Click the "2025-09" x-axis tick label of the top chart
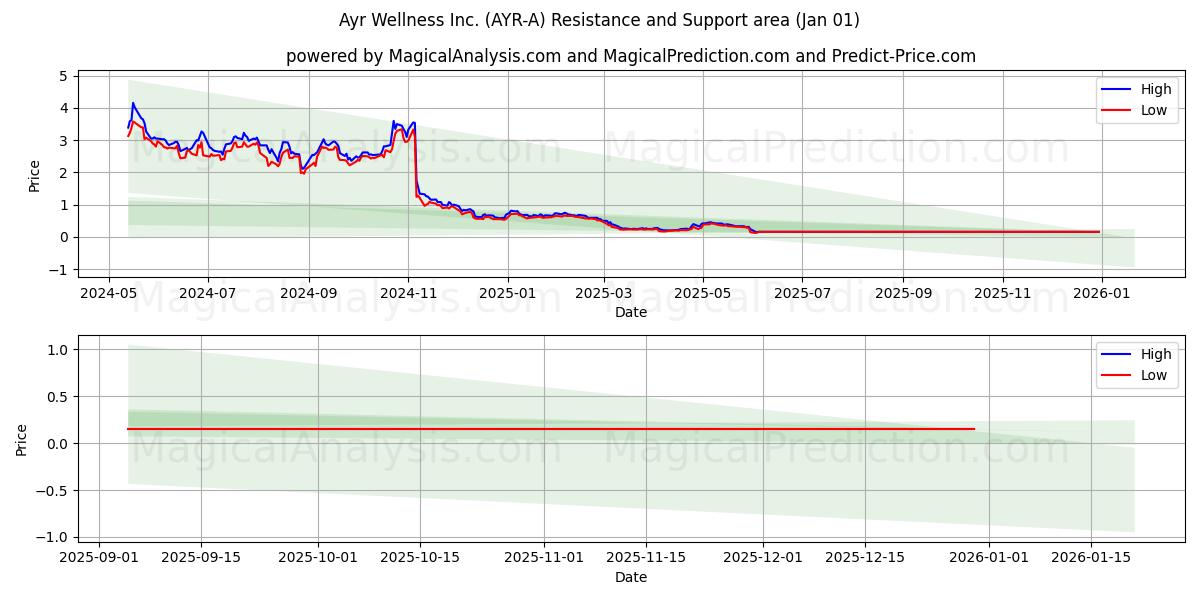Image resolution: width=1200 pixels, height=600 pixels. coord(903,293)
